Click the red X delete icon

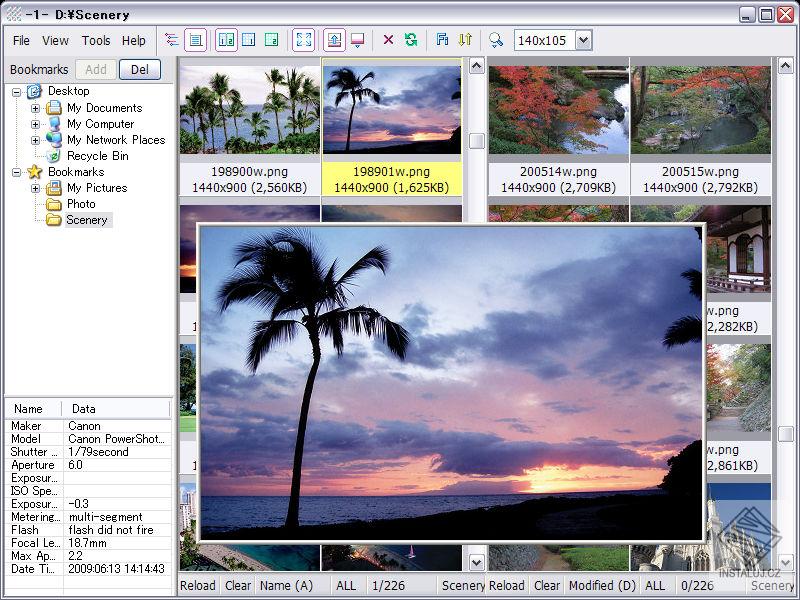pos(388,40)
